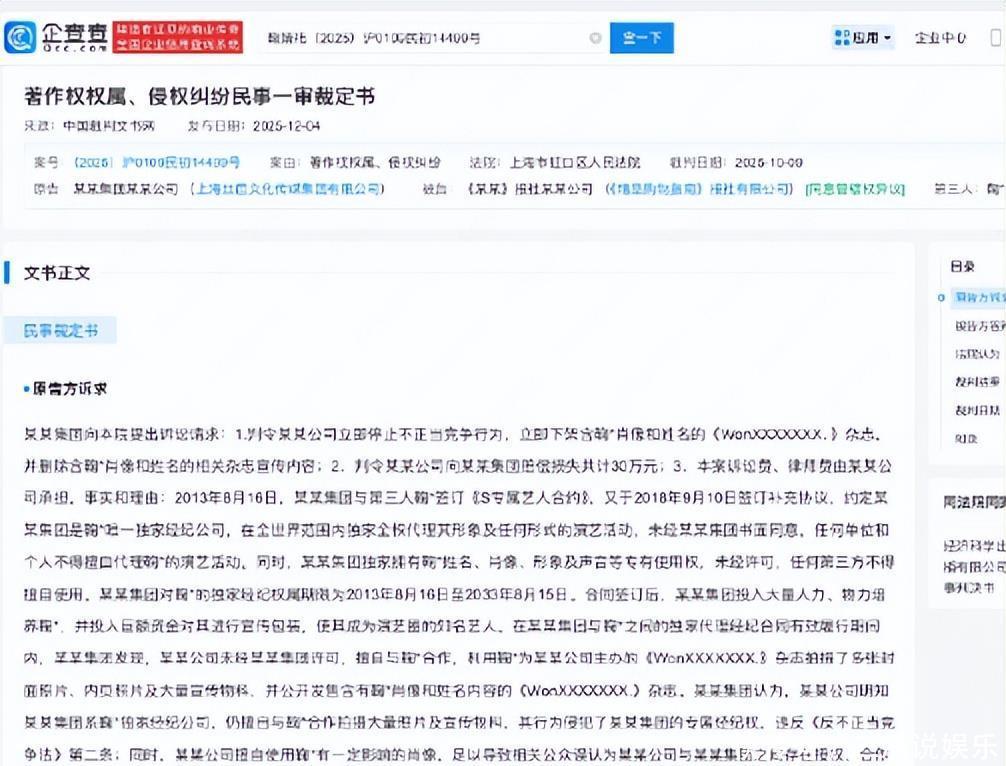Click the Qcc.com logo icon
Viewport: 1006px width, 766px height.
pos(20,38)
